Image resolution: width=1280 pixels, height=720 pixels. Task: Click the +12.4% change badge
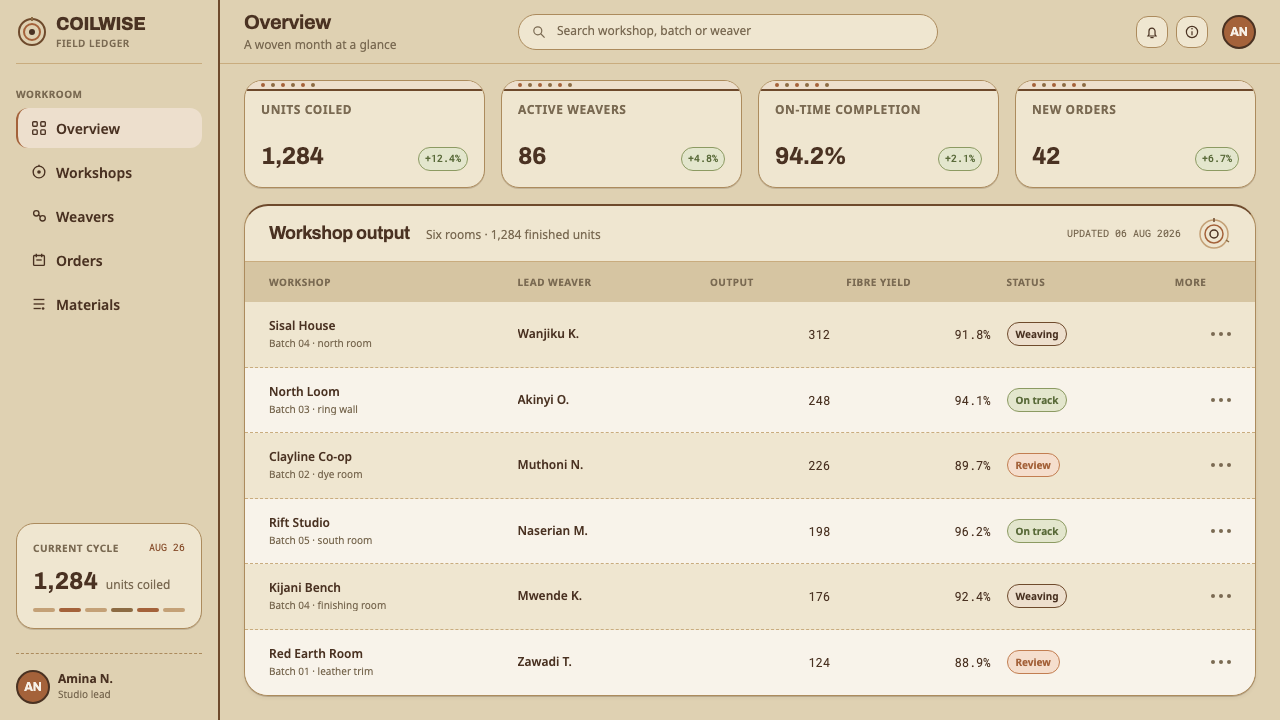pos(443,159)
